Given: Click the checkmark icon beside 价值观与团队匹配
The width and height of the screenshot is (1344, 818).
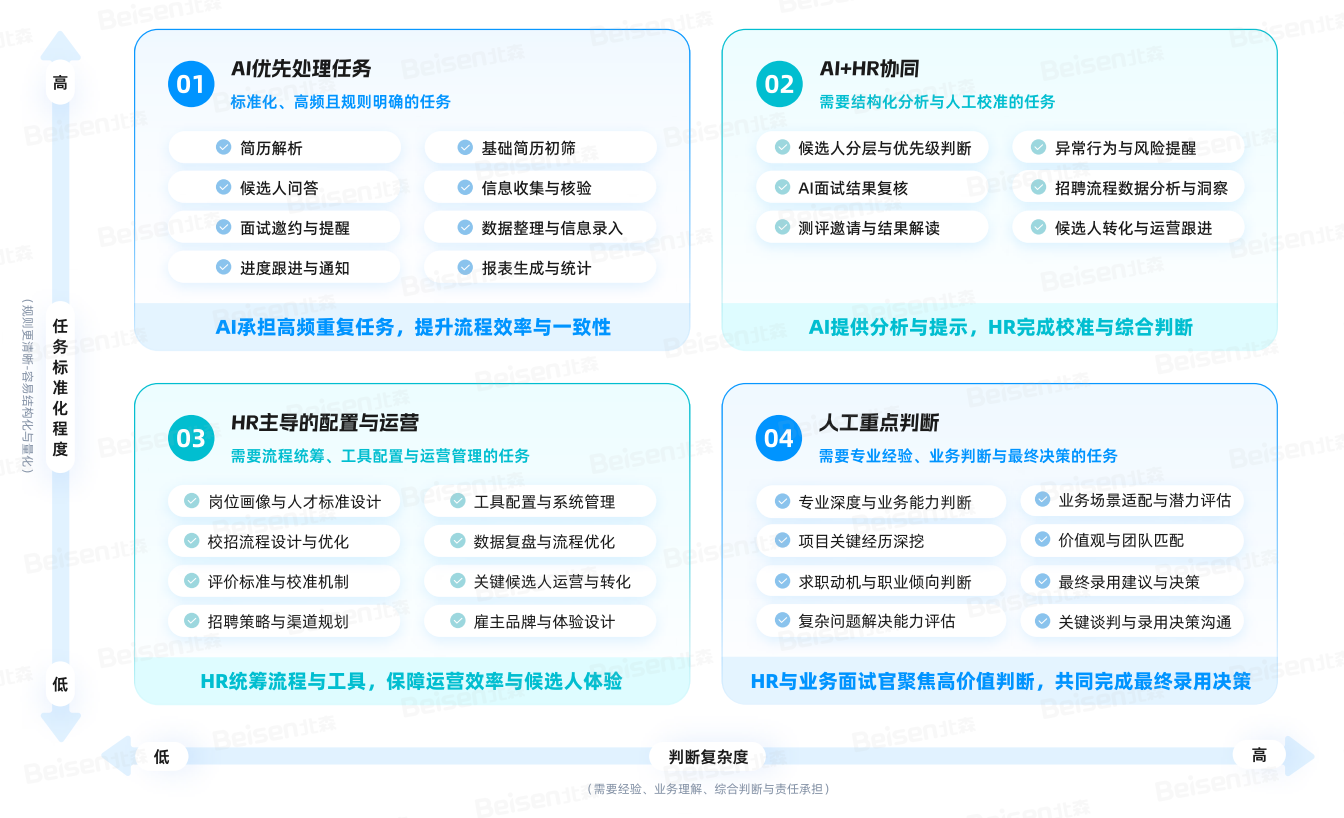Looking at the screenshot, I should (1042, 540).
